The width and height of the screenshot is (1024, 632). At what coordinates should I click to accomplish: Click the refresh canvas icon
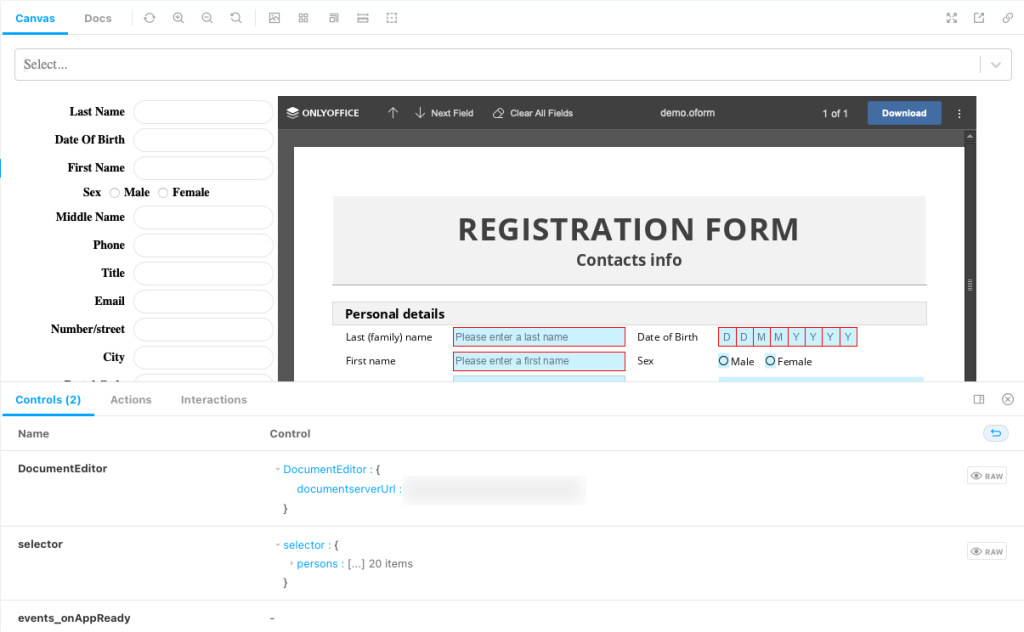coord(149,17)
